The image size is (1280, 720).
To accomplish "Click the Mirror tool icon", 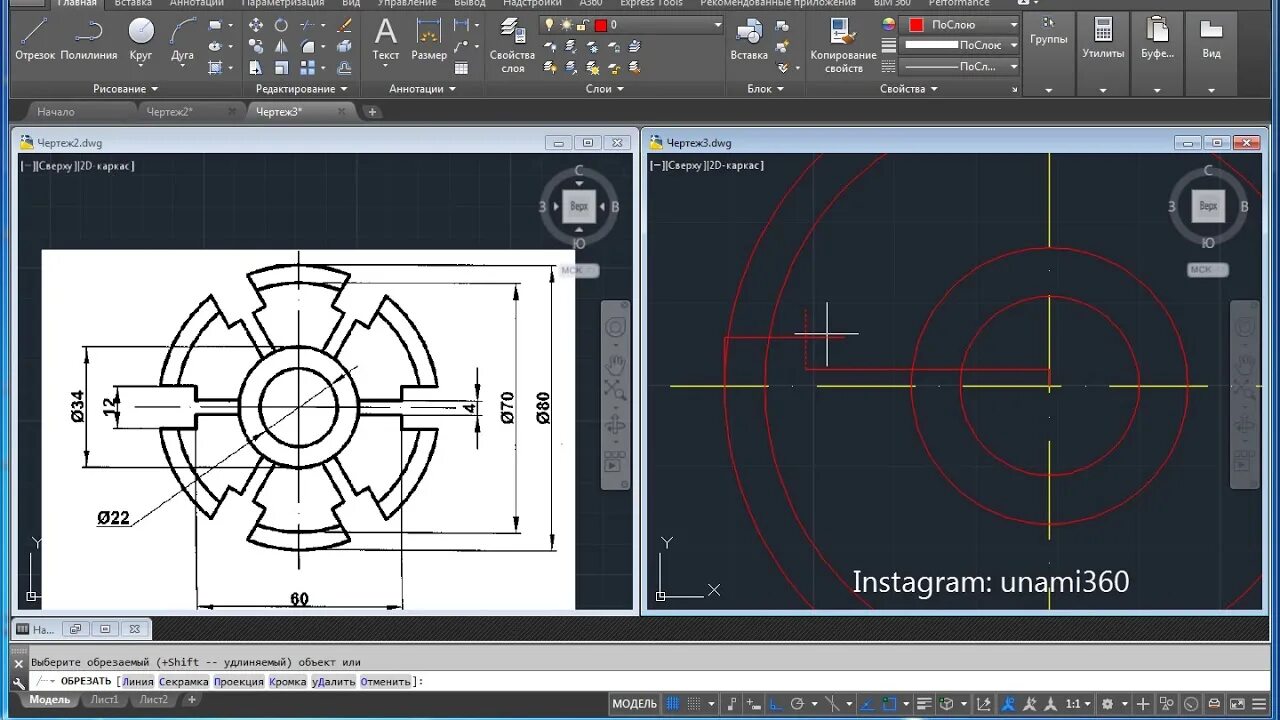I will pos(281,46).
